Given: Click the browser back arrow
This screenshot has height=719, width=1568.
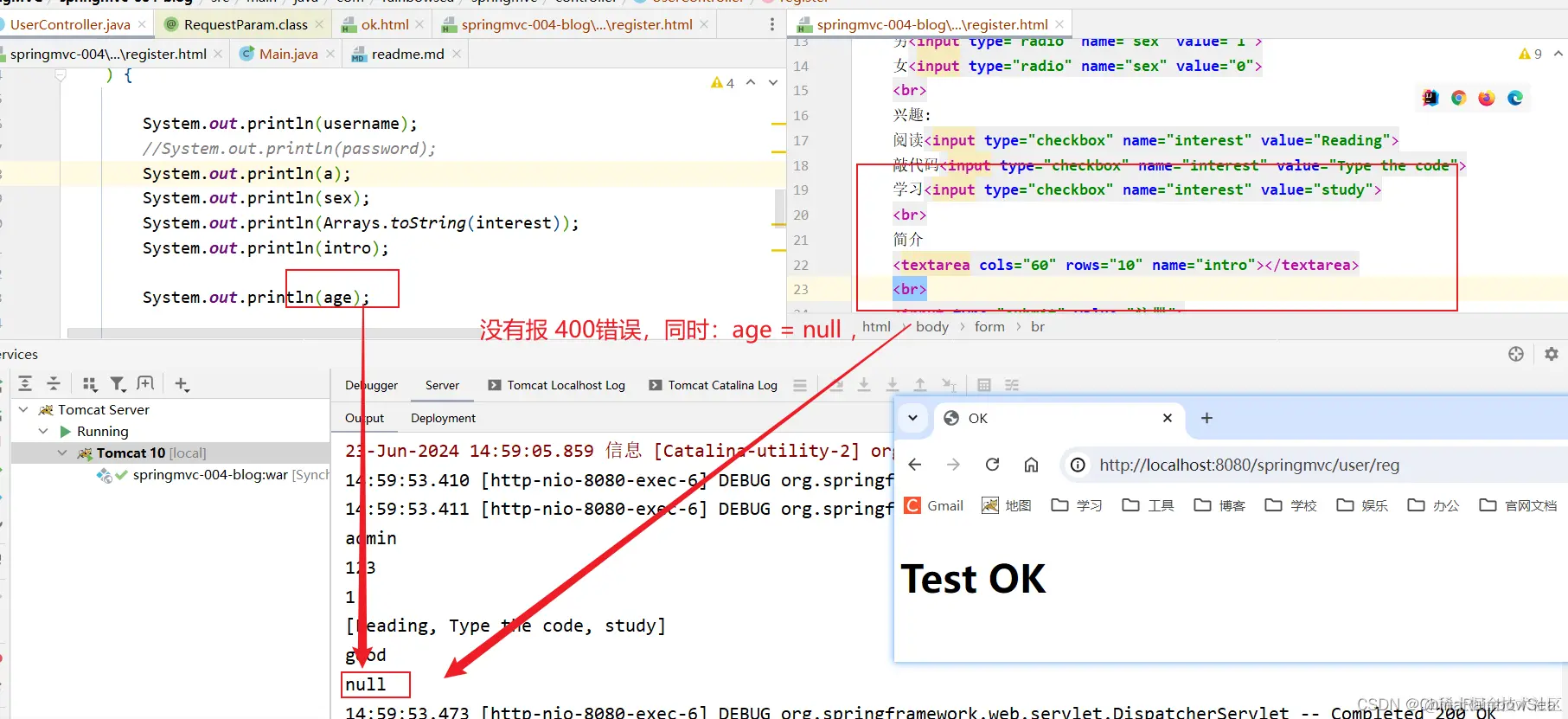Looking at the screenshot, I should (915, 465).
